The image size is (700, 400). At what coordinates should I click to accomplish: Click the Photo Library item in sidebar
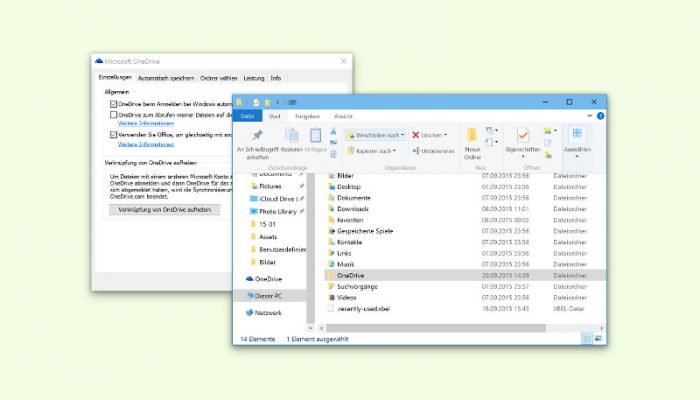pos(277,211)
